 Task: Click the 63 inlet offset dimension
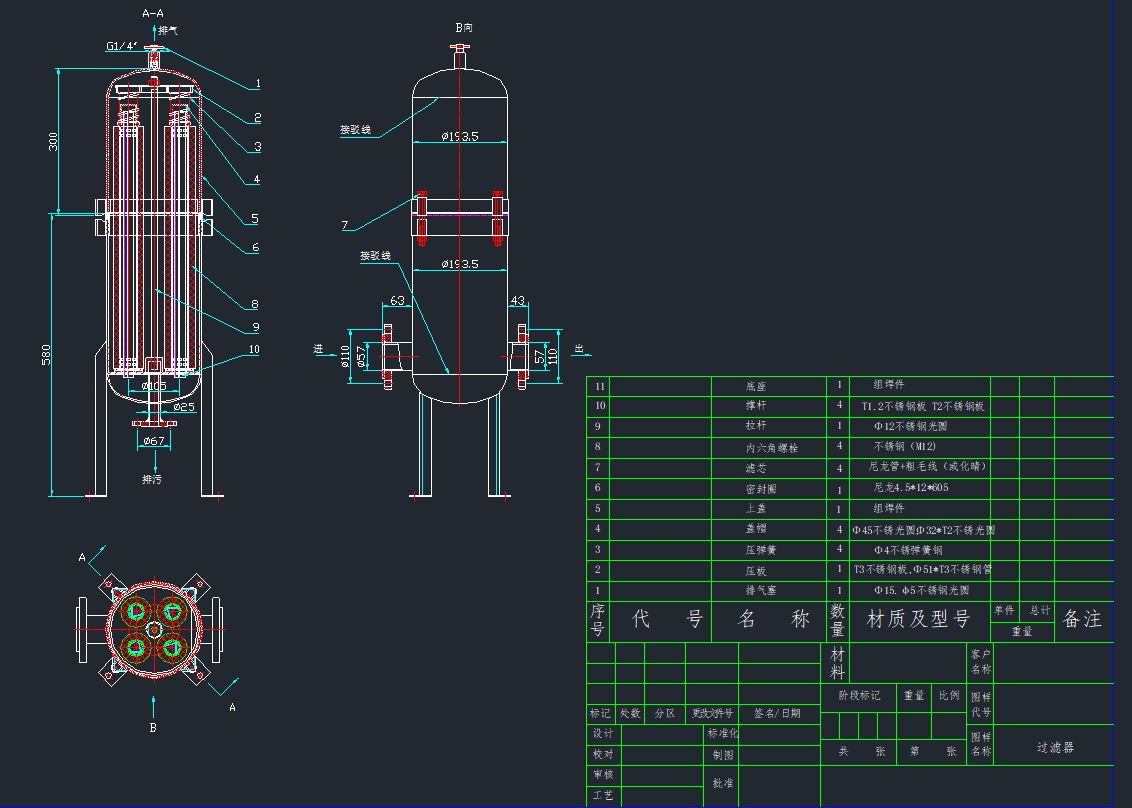(x=397, y=300)
